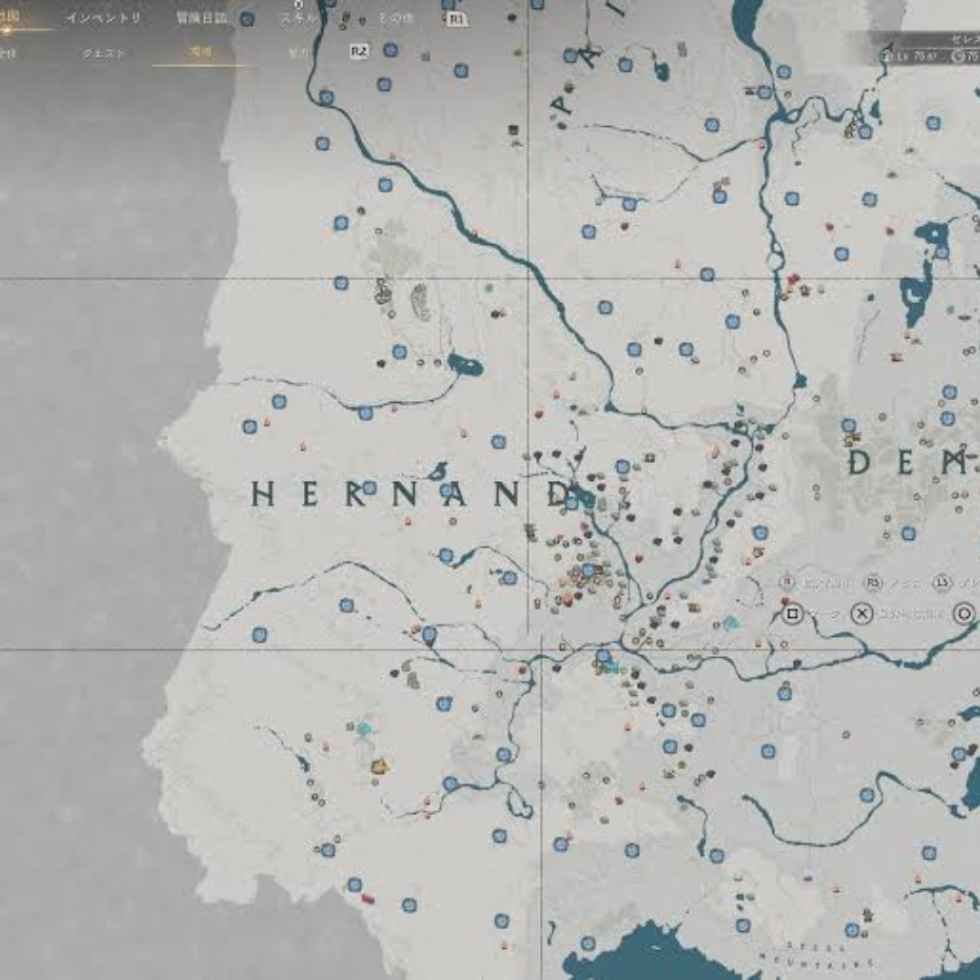Viewport: 980px width, 980px height.
Task: Click the Circle button prompt
Action: [963, 614]
